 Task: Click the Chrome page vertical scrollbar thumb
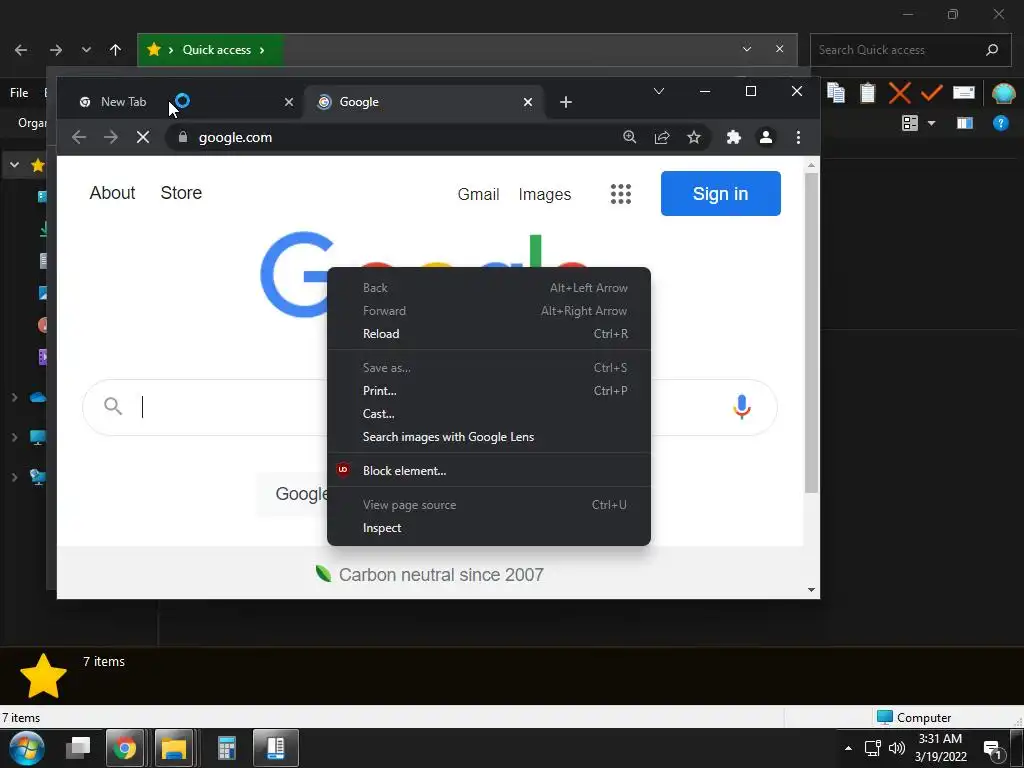tap(811, 333)
